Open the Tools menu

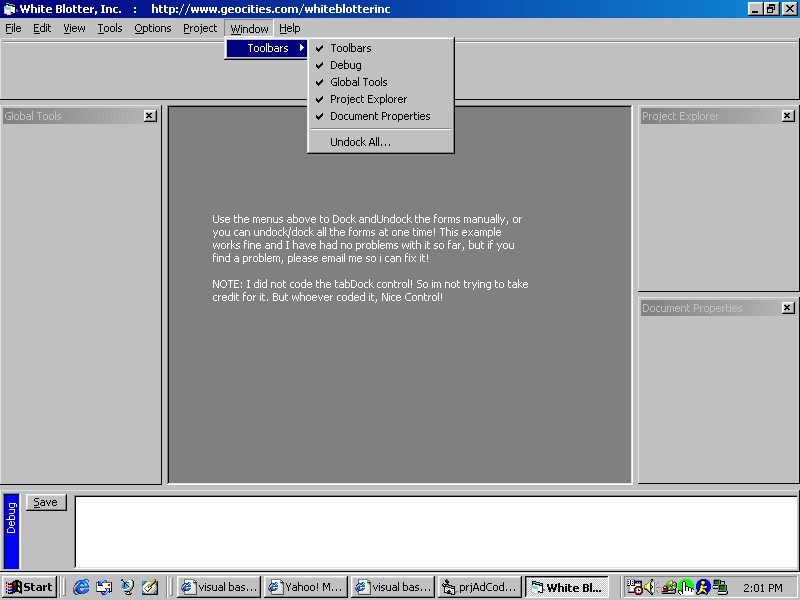click(110, 28)
